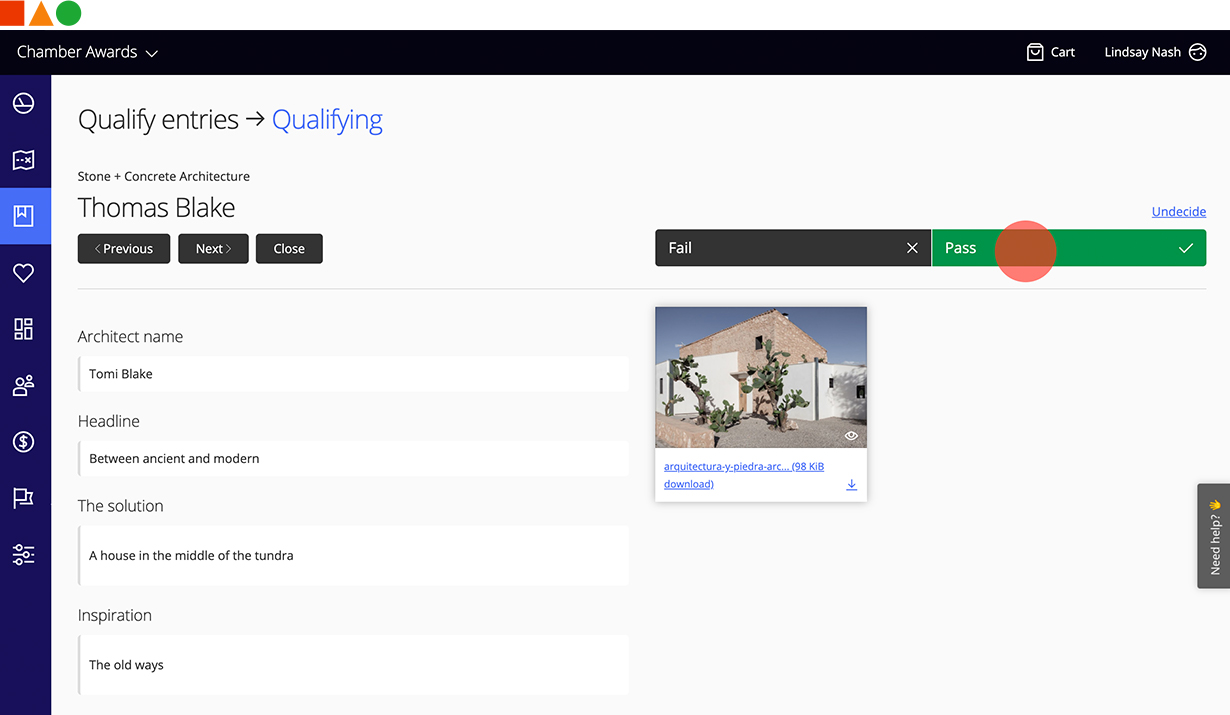Open the heart icon in sidebar
The height and width of the screenshot is (715, 1230).
click(23, 273)
